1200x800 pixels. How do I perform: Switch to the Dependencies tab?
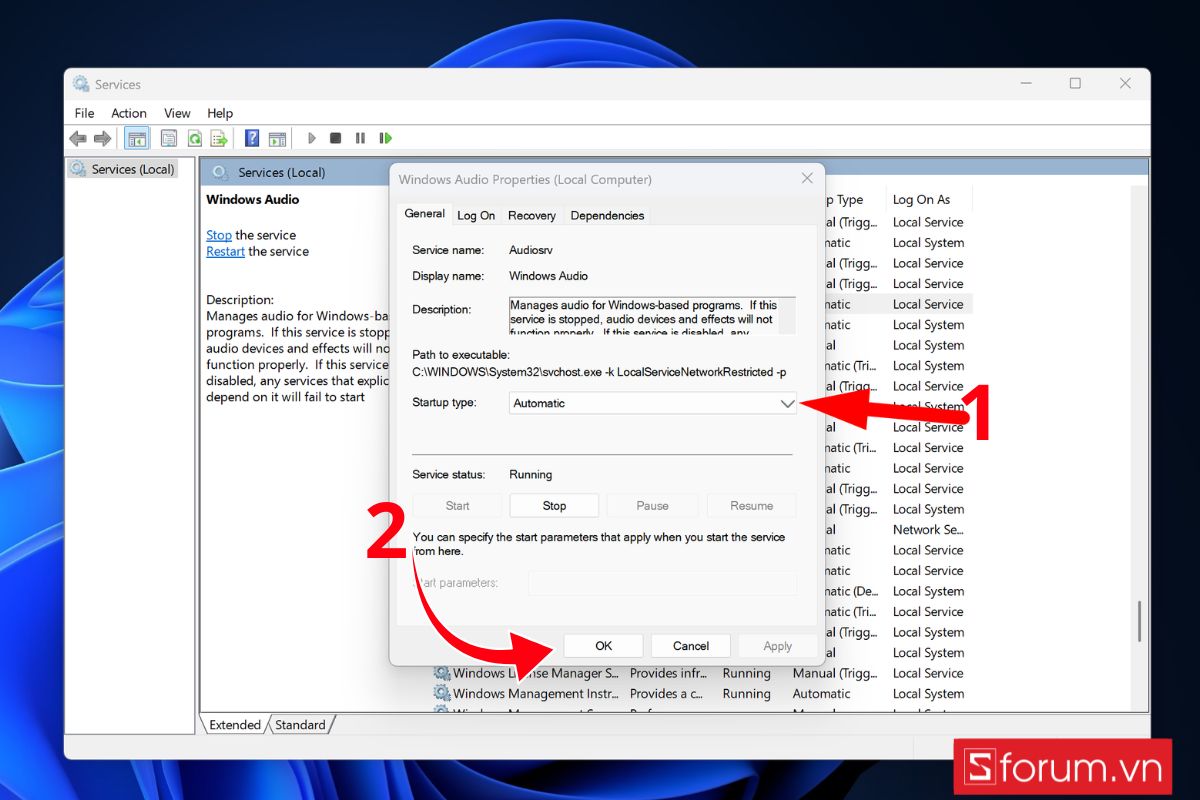607,215
